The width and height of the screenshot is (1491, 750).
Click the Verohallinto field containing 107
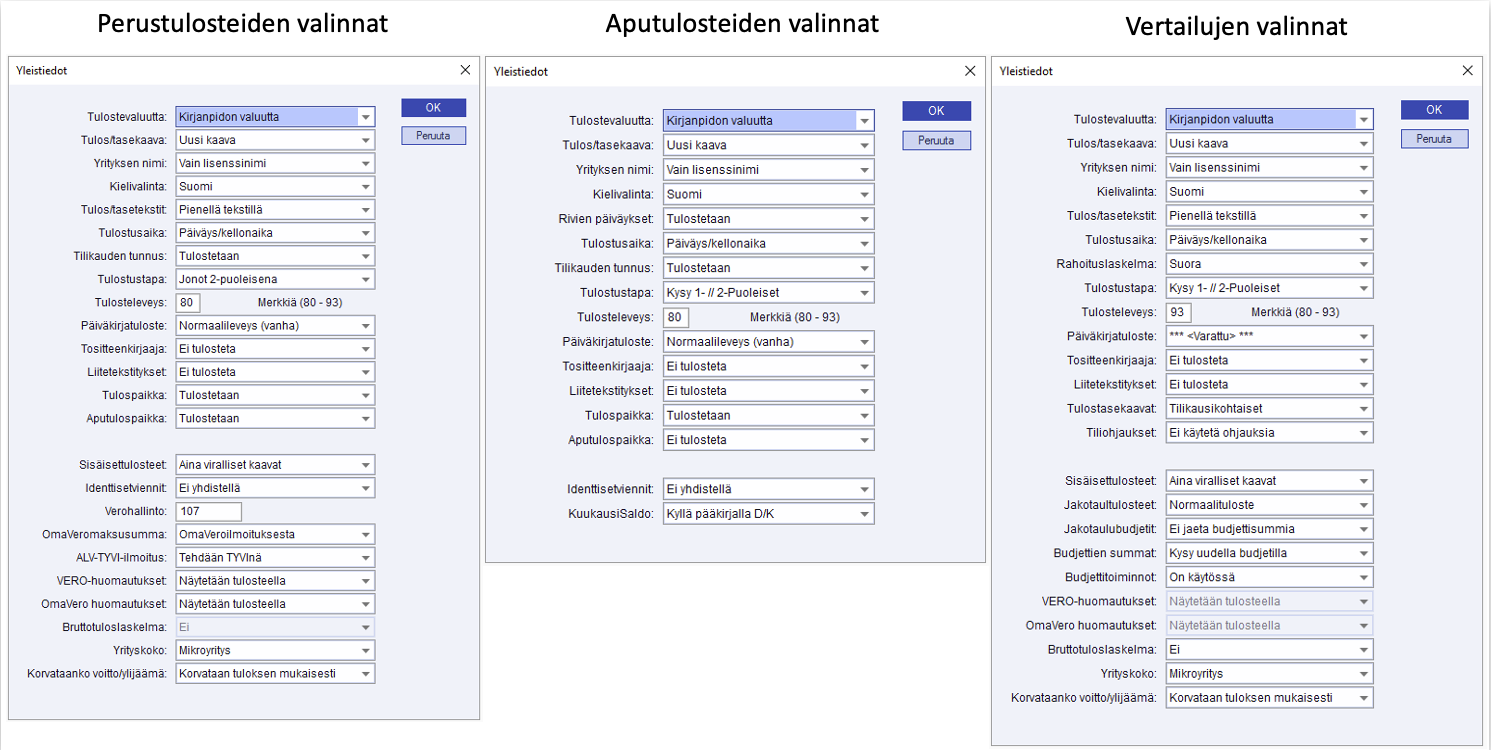click(208, 511)
